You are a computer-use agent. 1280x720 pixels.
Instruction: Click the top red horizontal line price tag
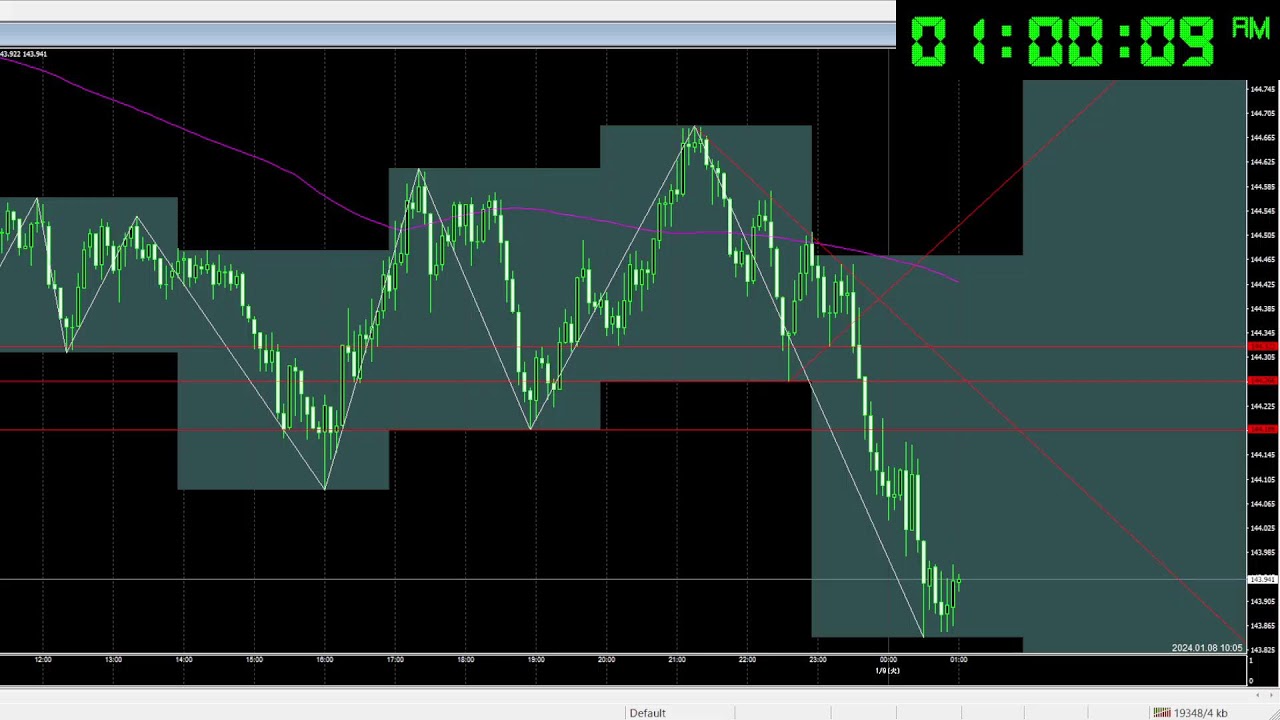click(x=1262, y=347)
